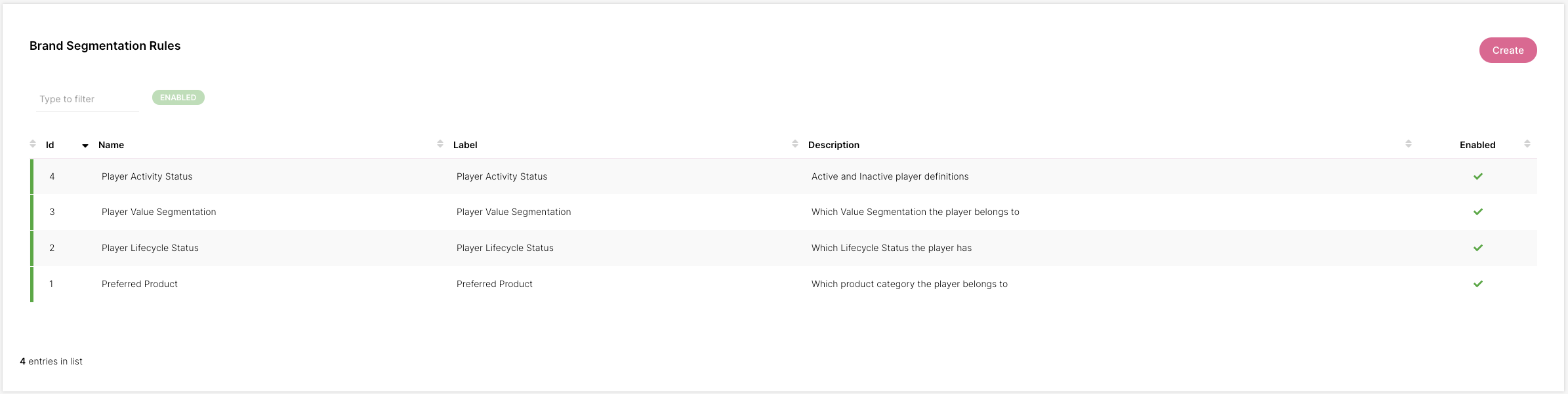Focus the Type to filter field
1568x394 pixels.
(87, 99)
